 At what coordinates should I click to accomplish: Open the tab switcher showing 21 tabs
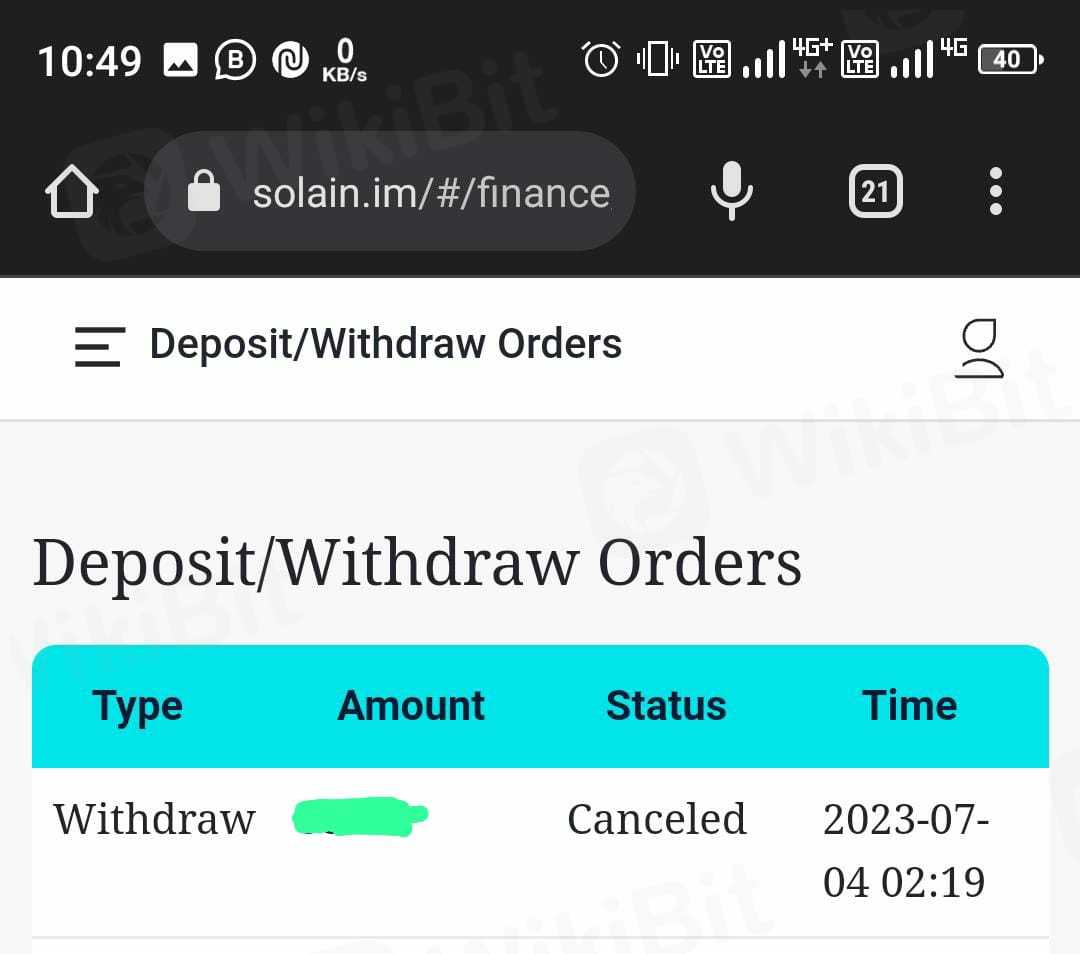tap(875, 191)
